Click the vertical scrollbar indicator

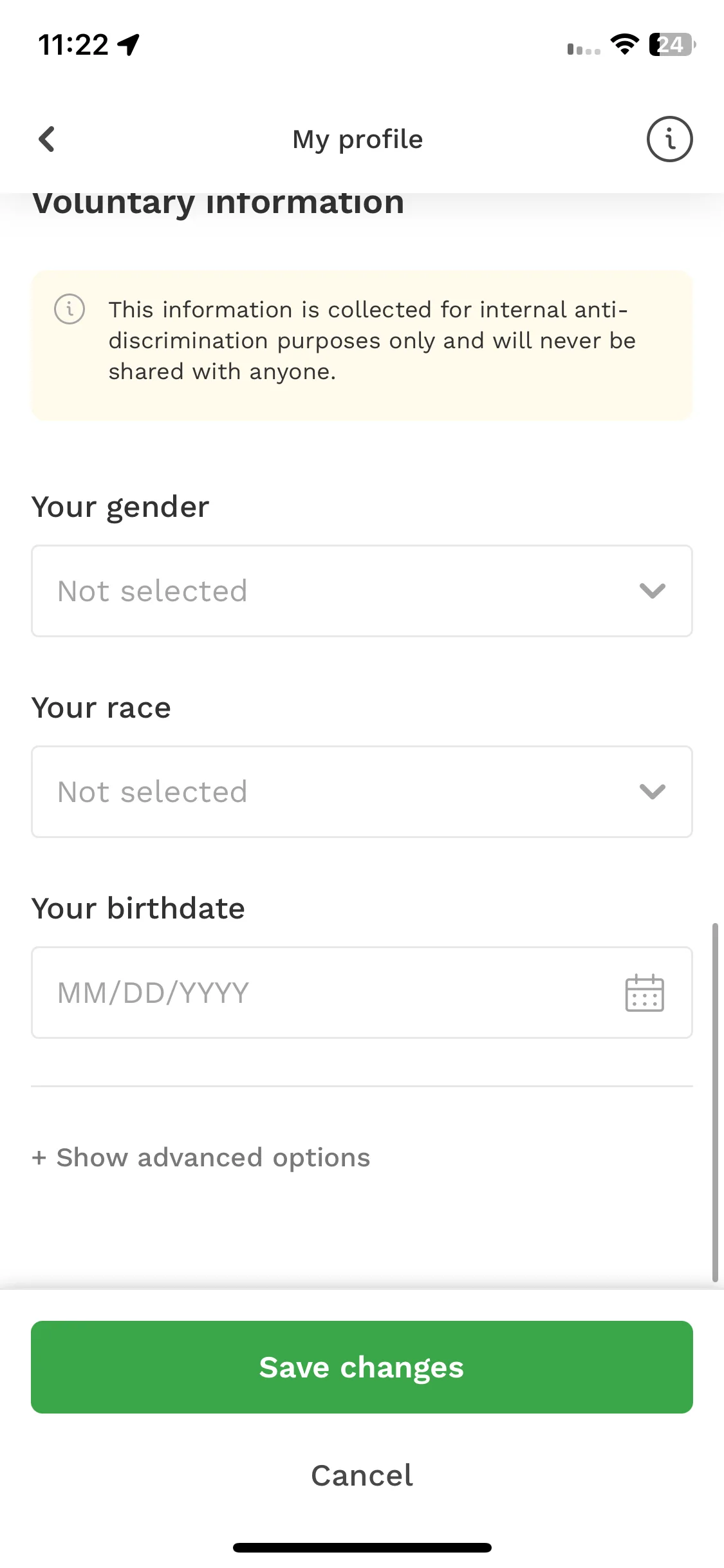pos(714,1103)
